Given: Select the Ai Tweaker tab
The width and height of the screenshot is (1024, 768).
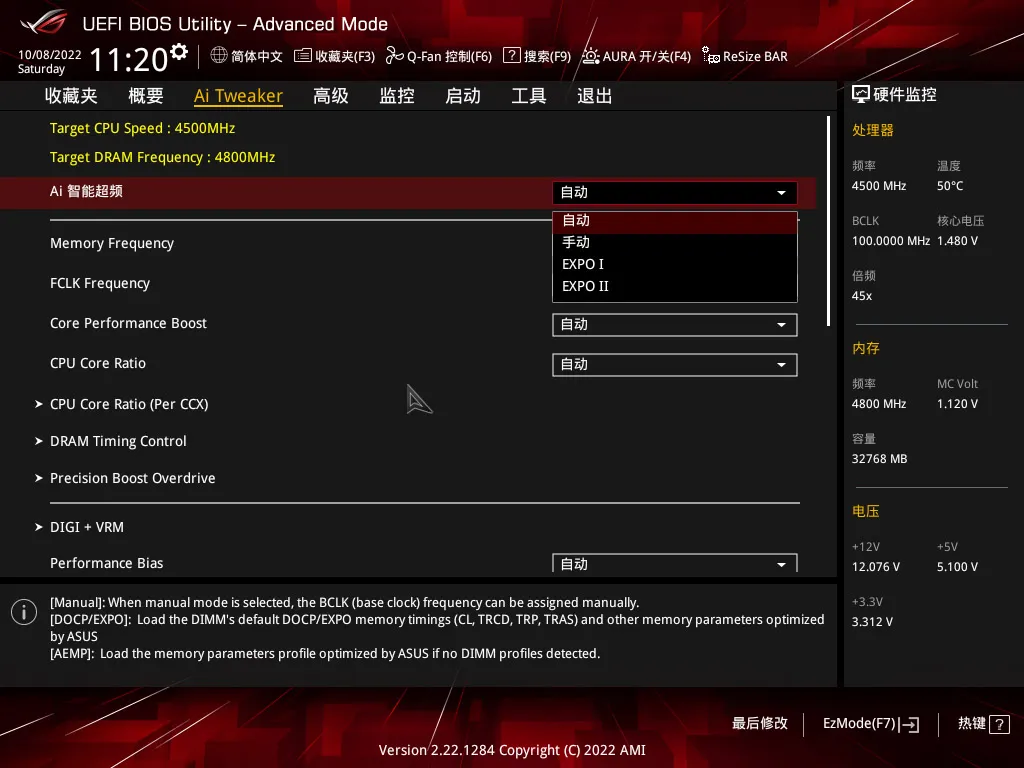Looking at the screenshot, I should (238, 96).
